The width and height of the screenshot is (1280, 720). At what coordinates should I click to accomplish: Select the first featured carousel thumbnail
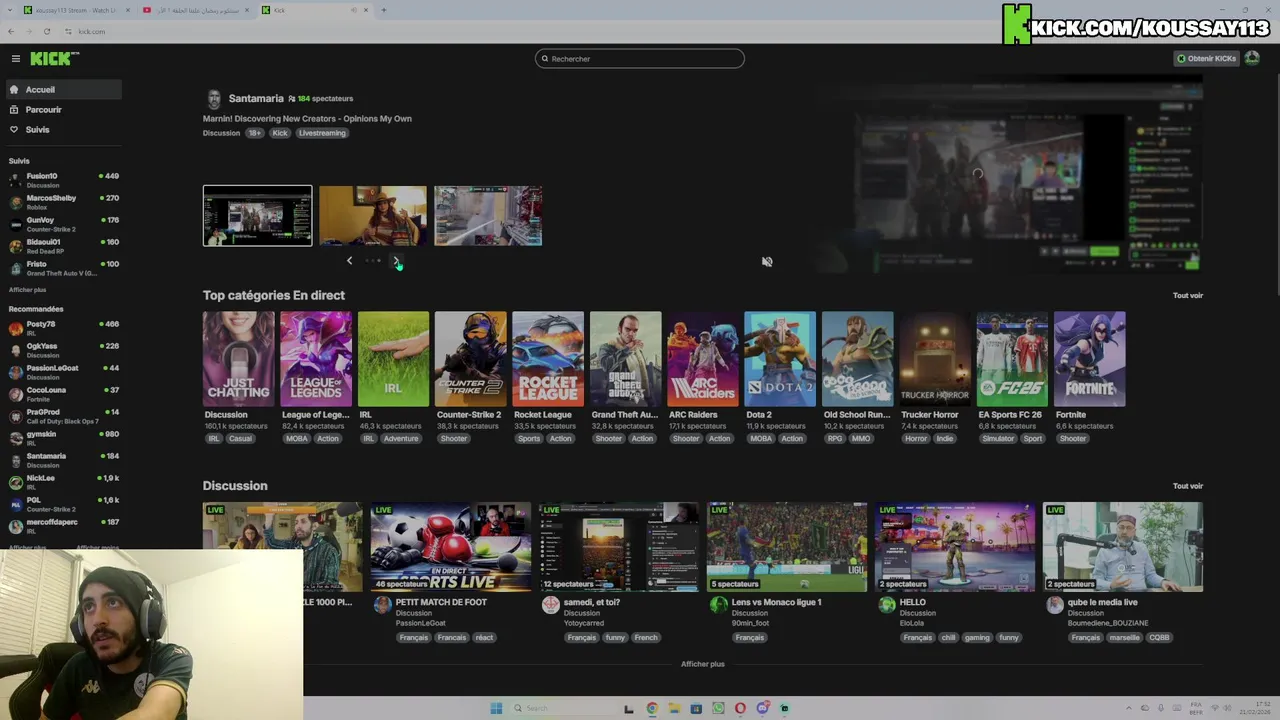(257, 215)
